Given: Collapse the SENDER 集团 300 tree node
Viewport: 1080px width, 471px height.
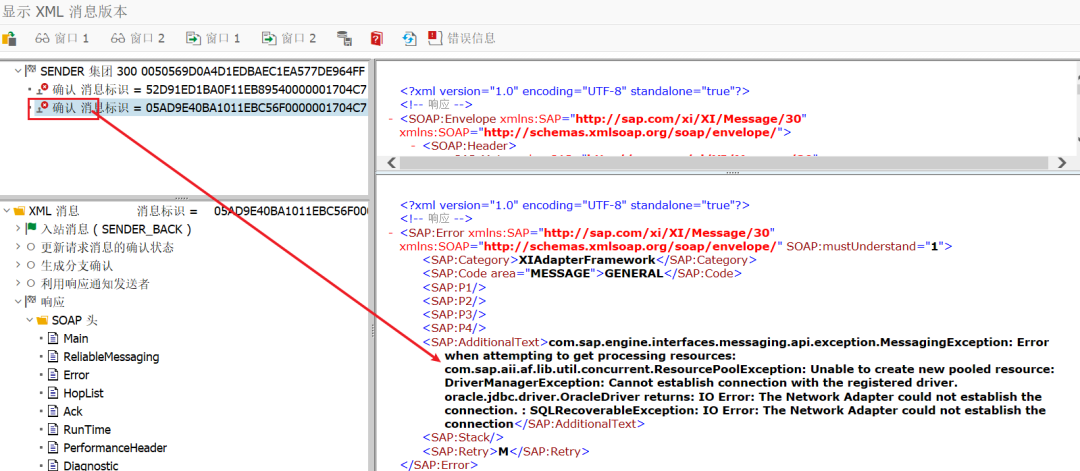Looking at the screenshot, I should pyautogui.click(x=18, y=71).
